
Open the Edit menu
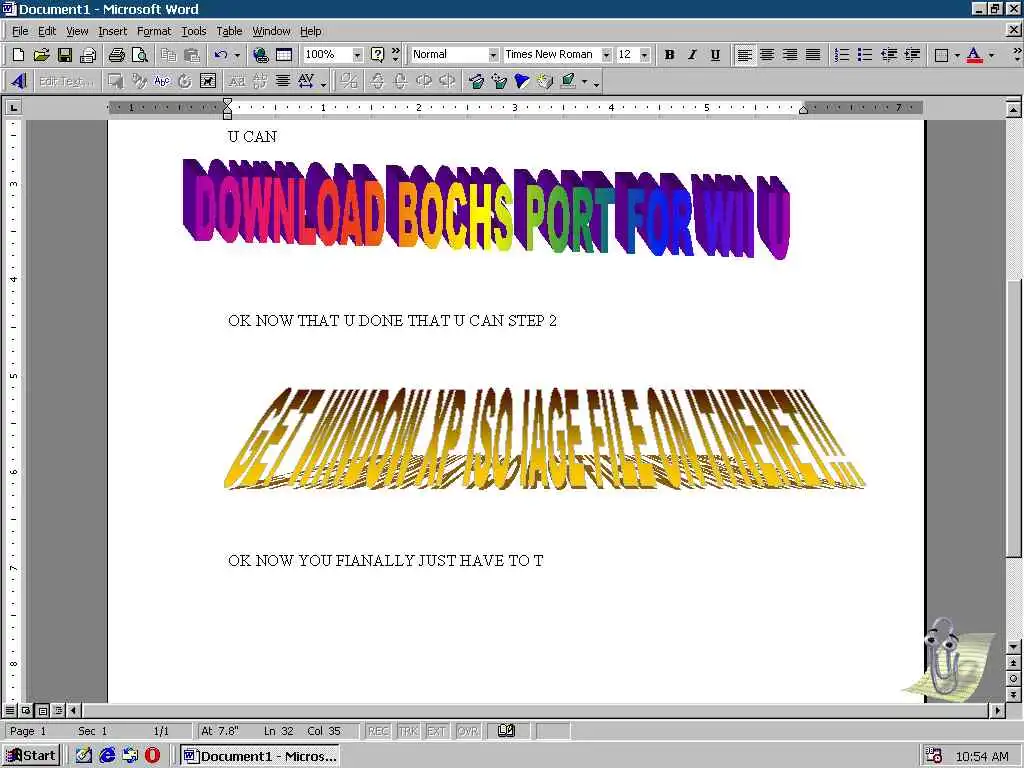(47, 31)
